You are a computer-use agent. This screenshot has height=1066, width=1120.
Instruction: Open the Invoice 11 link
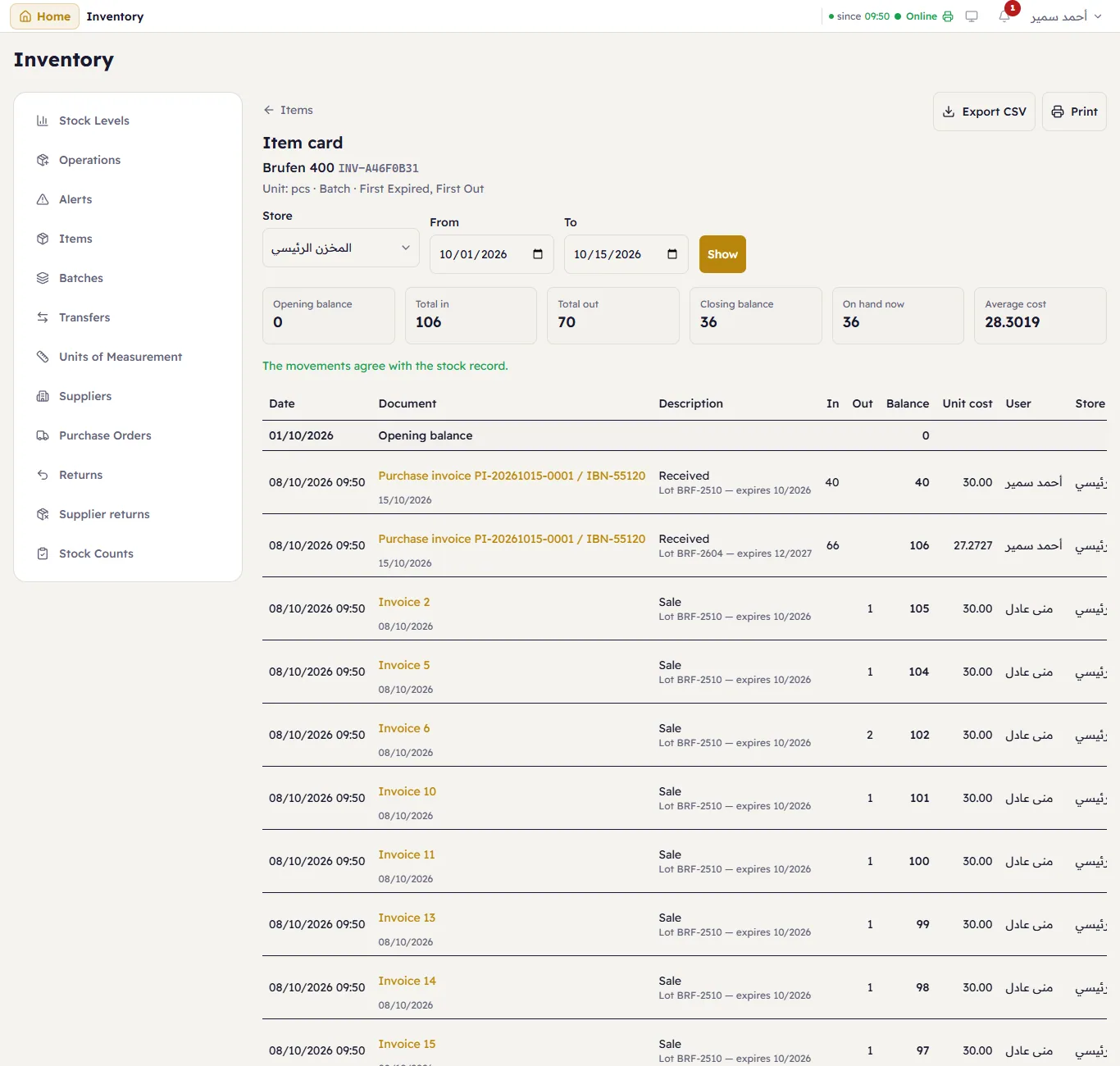407,854
